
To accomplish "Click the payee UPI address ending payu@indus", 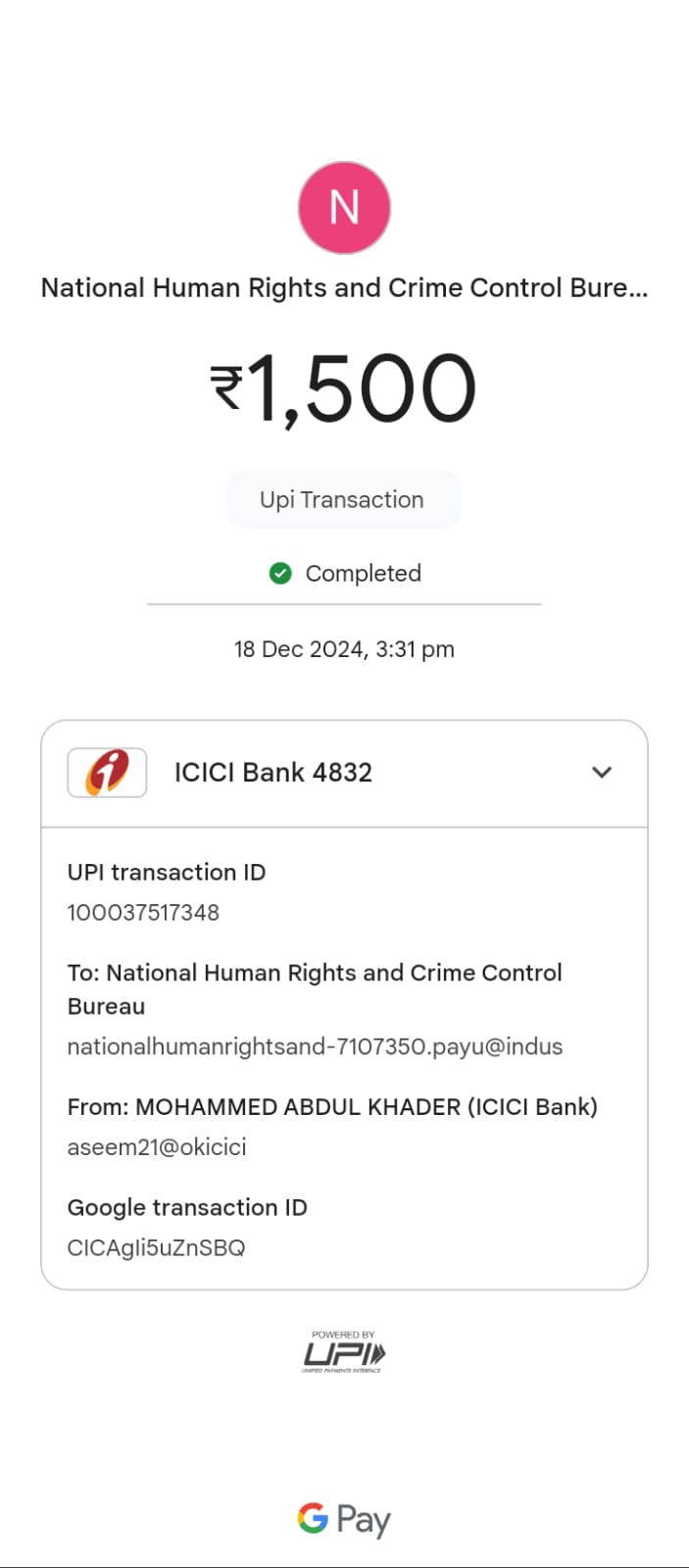I will pos(315,1046).
